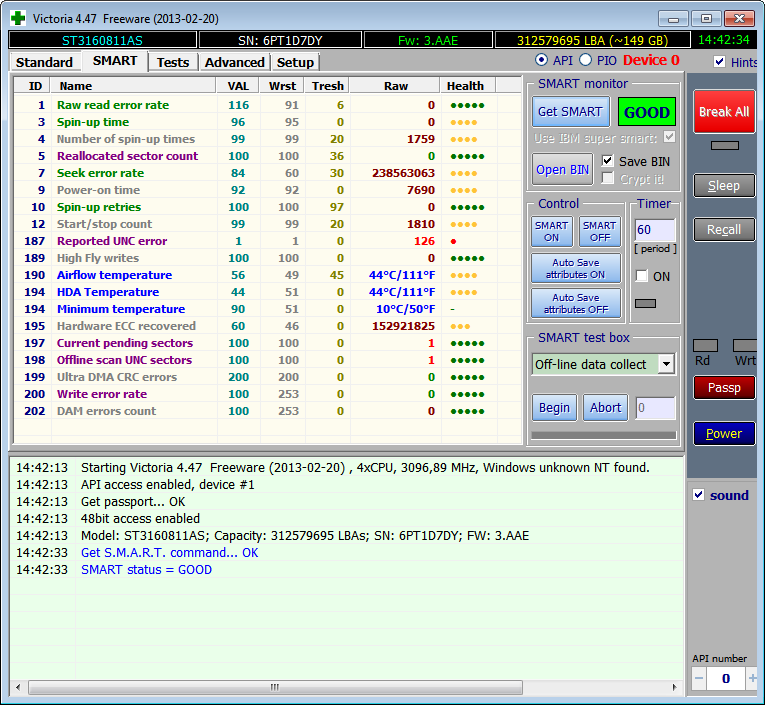Viewport: 765px width, 705px height.
Task: Click the red Break All button
Action: click(724, 112)
